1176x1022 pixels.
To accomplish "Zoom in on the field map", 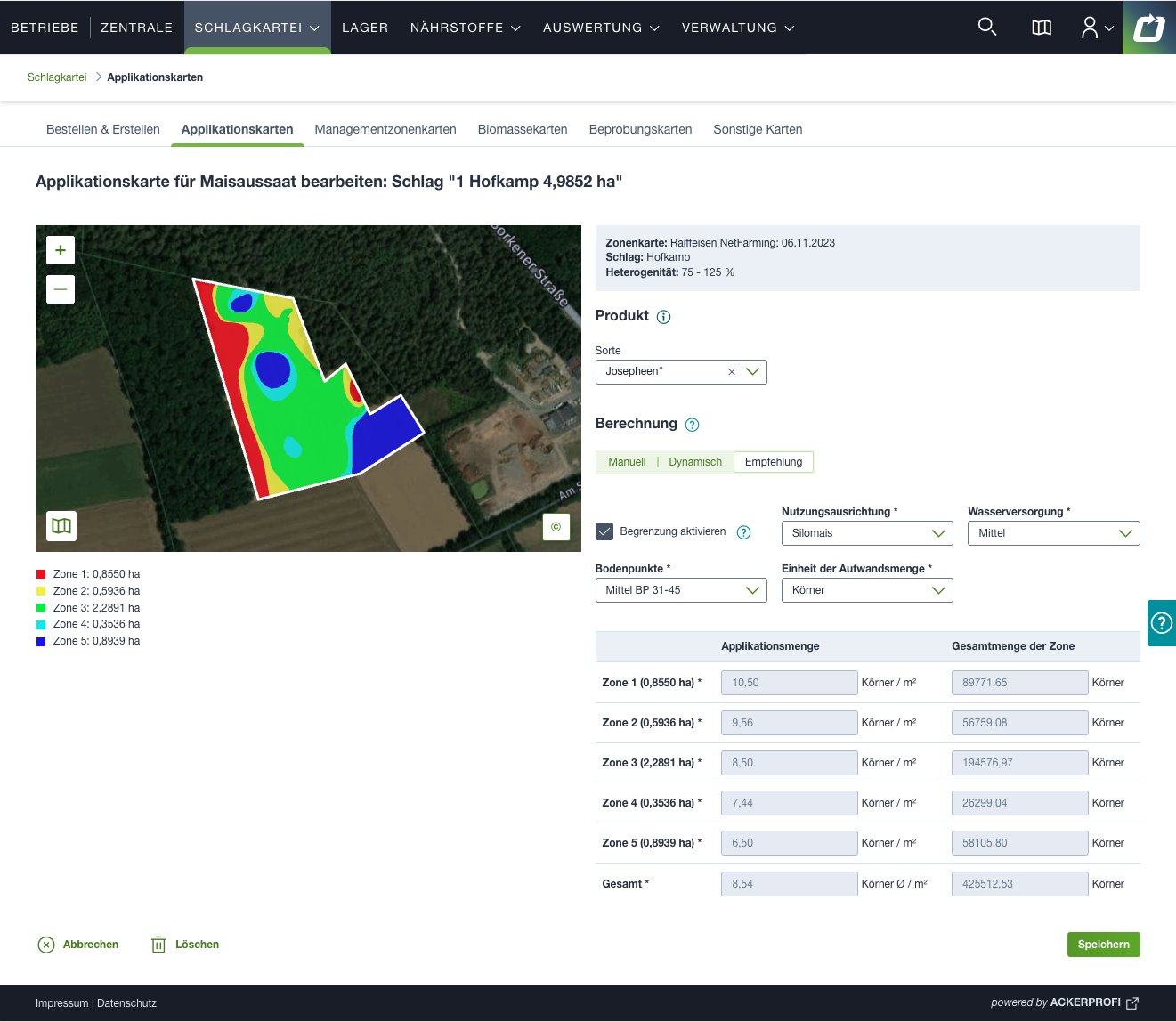I will coord(61,250).
